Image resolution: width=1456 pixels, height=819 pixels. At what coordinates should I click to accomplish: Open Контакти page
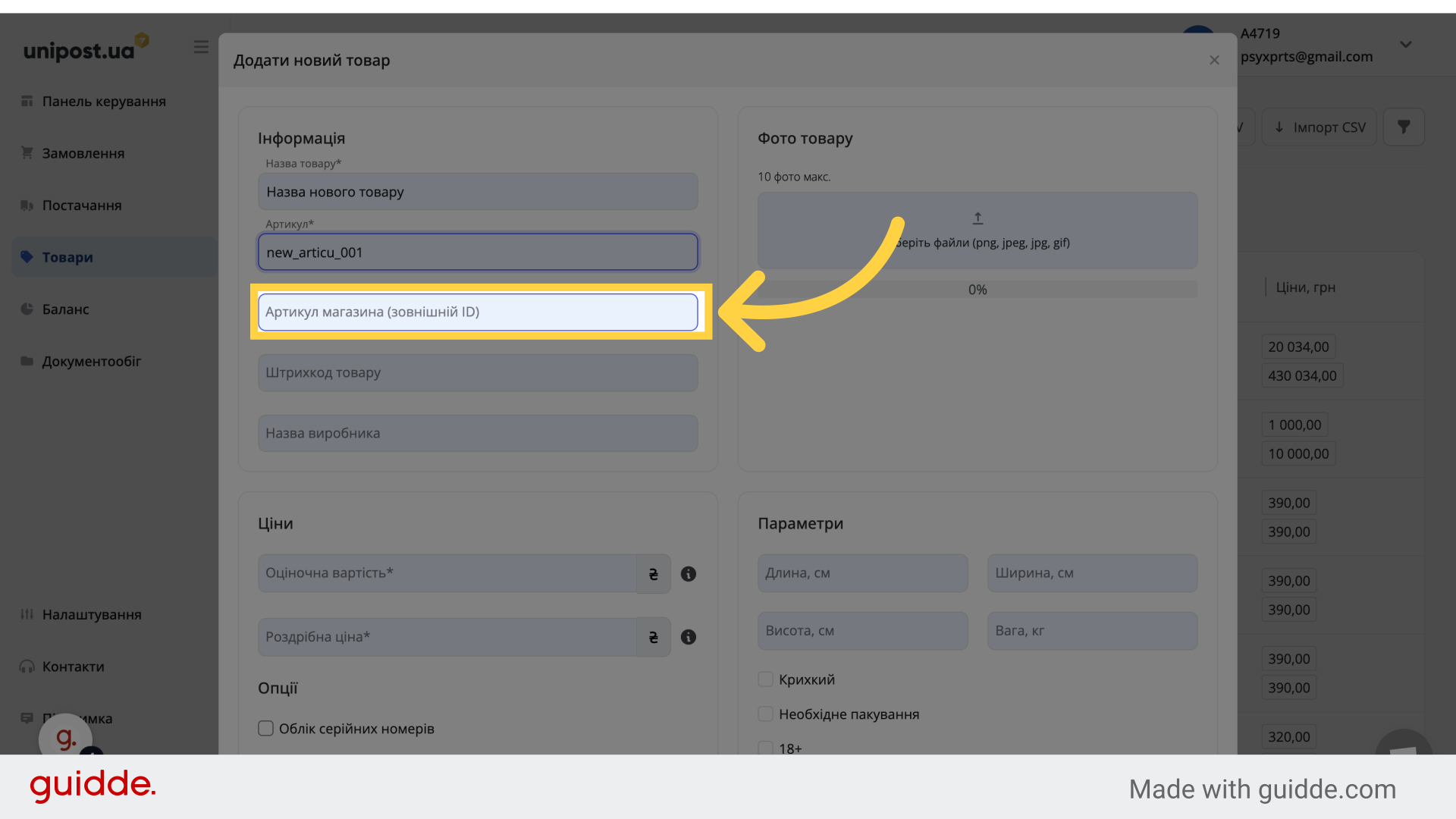pyautogui.click(x=74, y=667)
